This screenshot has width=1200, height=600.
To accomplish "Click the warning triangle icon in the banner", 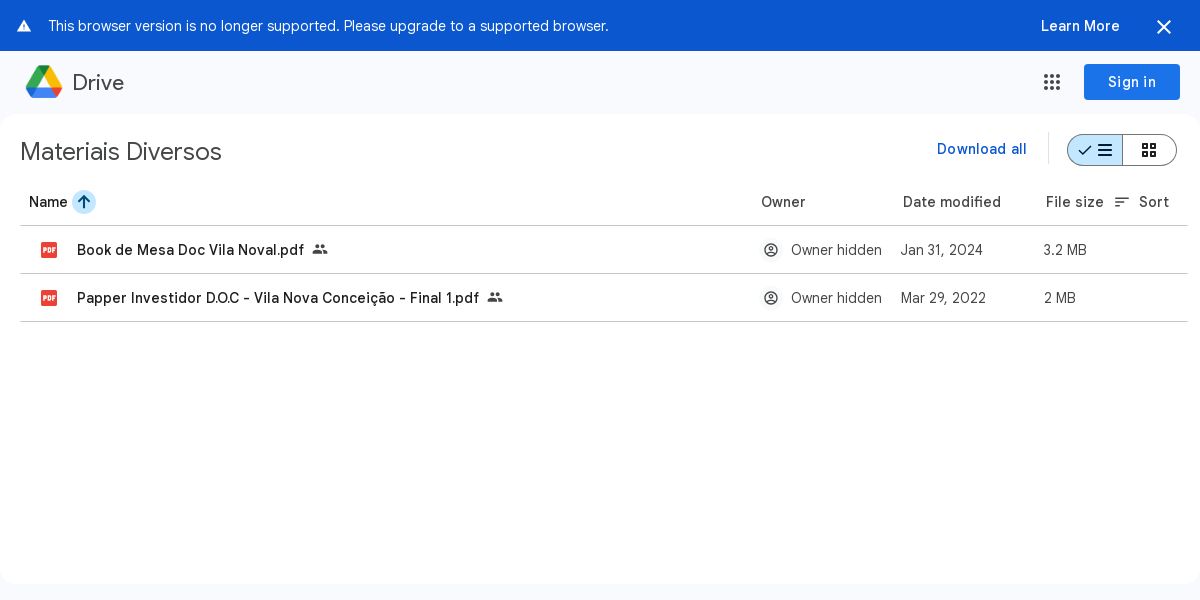I will pos(24,26).
